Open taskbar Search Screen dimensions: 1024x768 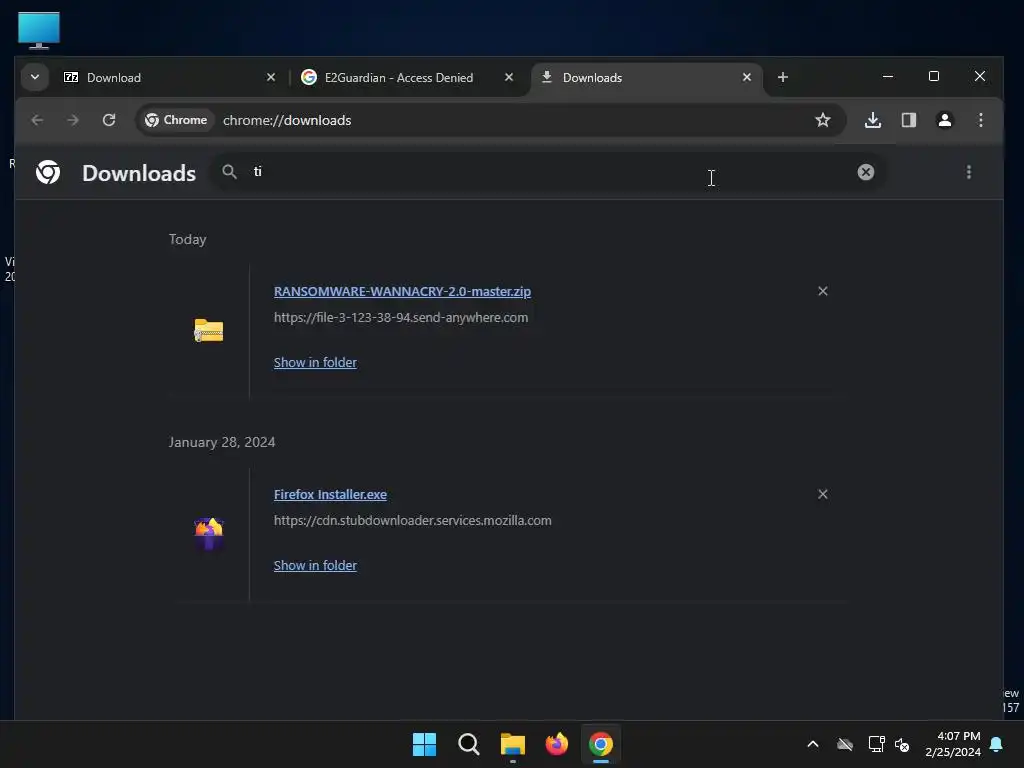(468, 744)
